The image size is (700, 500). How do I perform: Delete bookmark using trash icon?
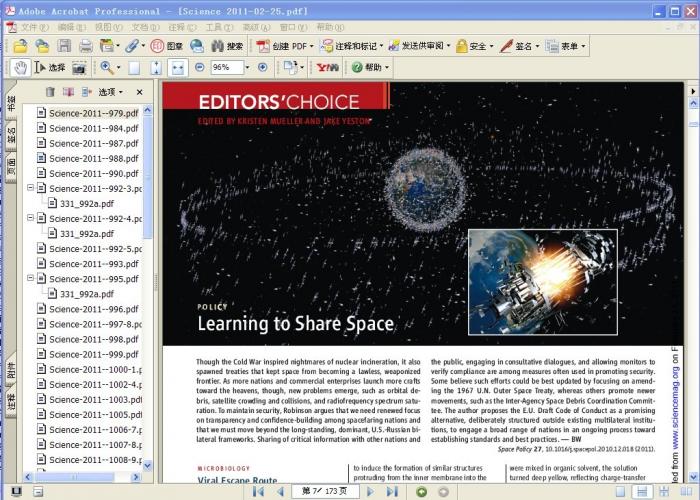pos(49,92)
